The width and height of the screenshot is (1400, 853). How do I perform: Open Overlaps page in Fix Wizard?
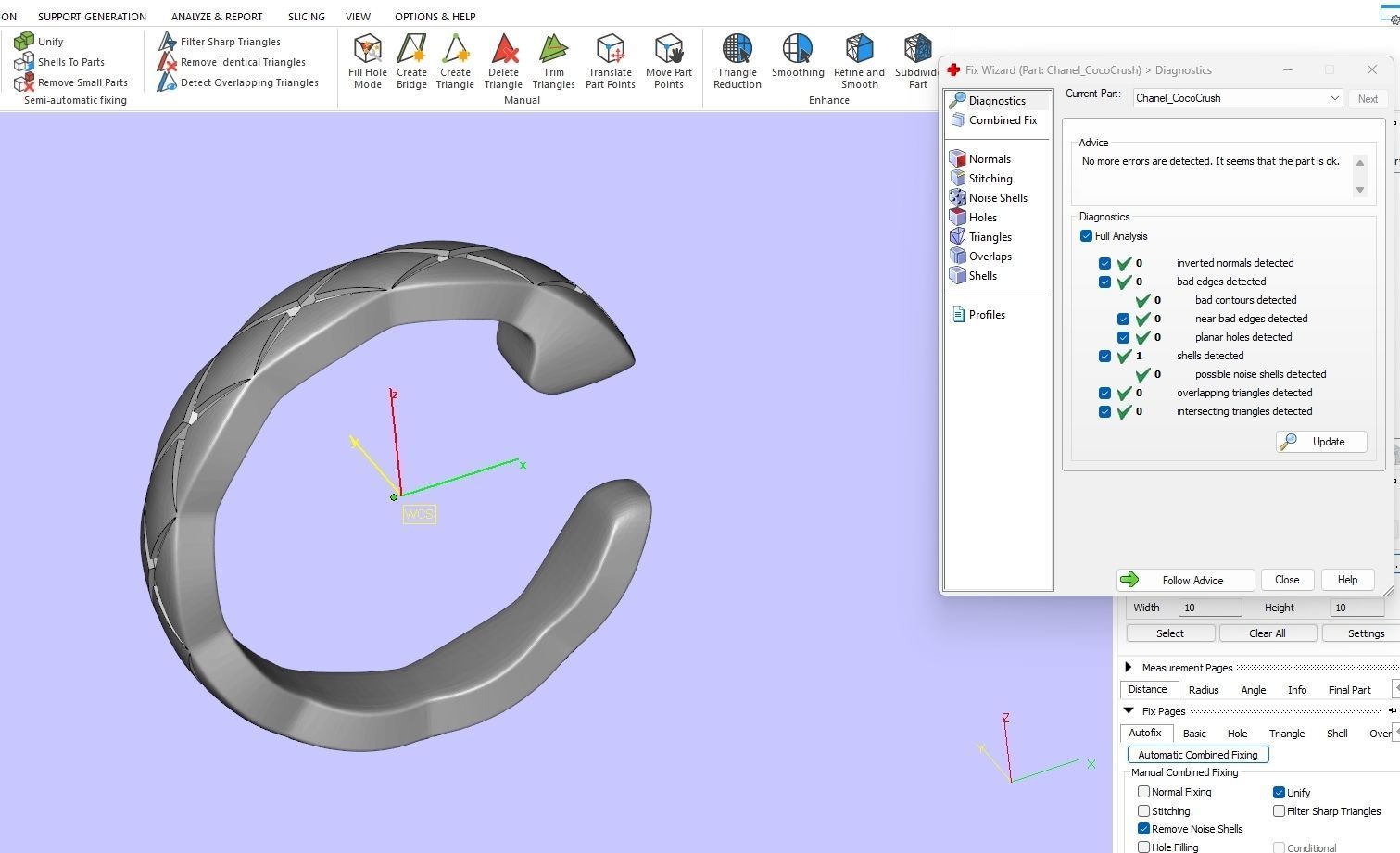pos(990,257)
